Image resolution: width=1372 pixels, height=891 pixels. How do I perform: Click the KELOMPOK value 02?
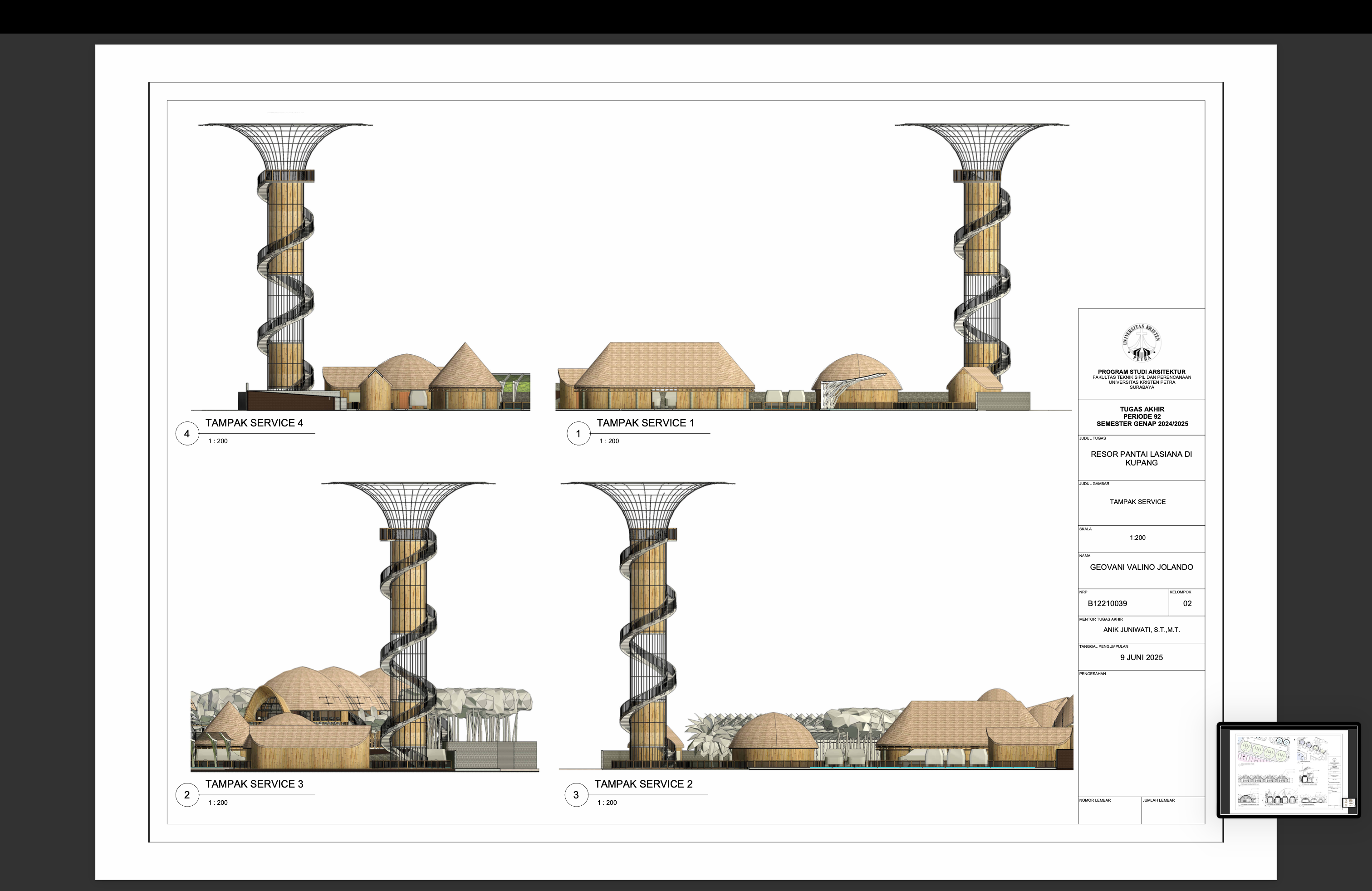[x=1187, y=603]
